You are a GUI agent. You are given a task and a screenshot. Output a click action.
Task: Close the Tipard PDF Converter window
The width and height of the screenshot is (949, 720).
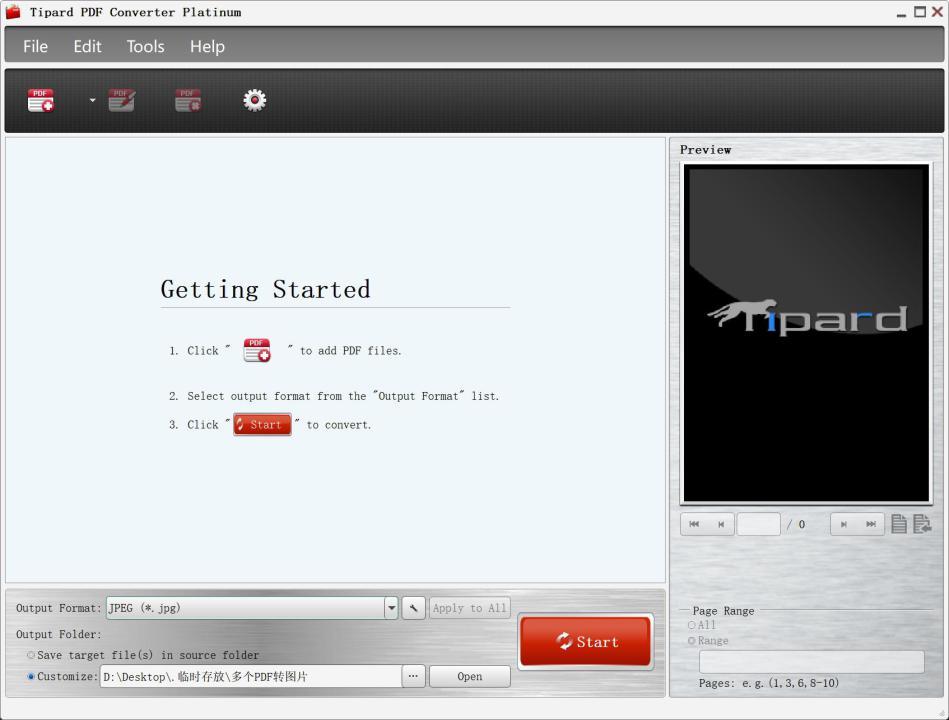click(x=937, y=11)
